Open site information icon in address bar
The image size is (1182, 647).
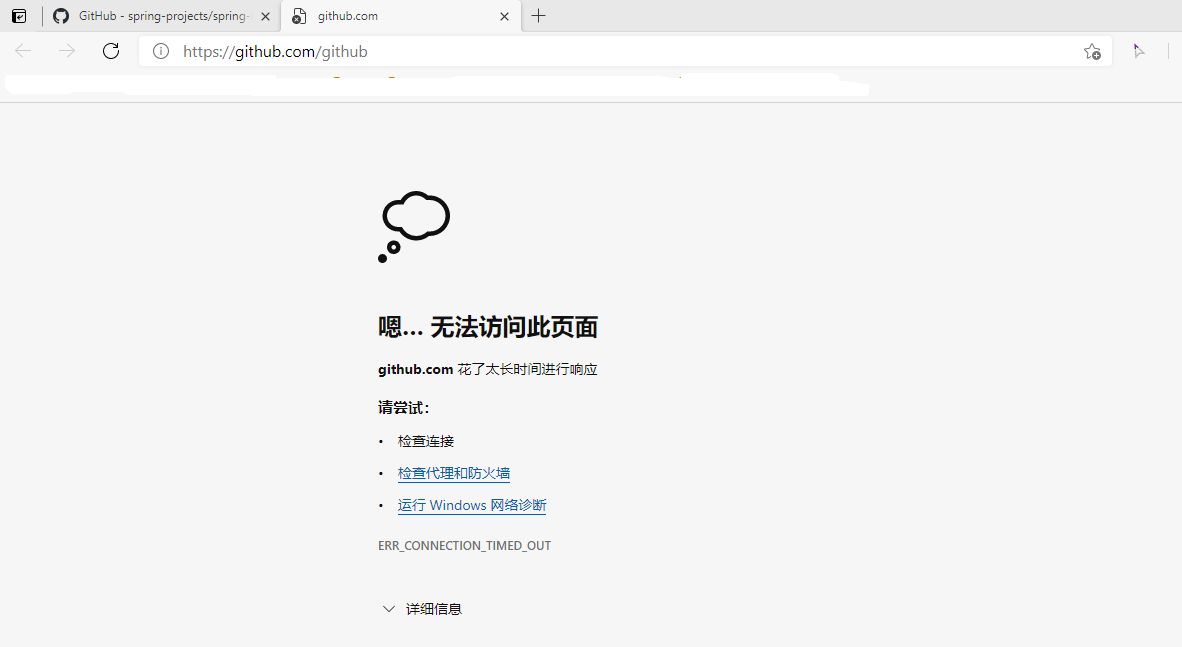(161, 51)
